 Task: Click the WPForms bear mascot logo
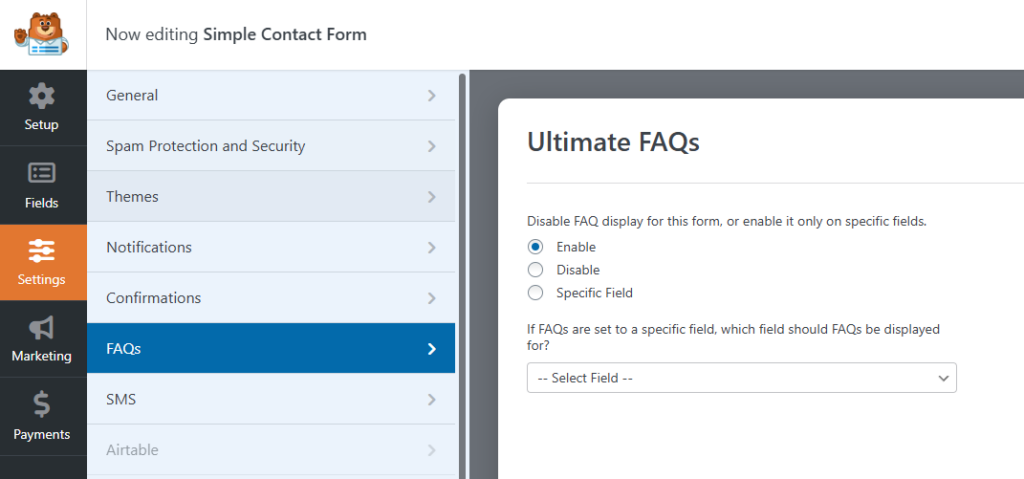pos(41,33)
